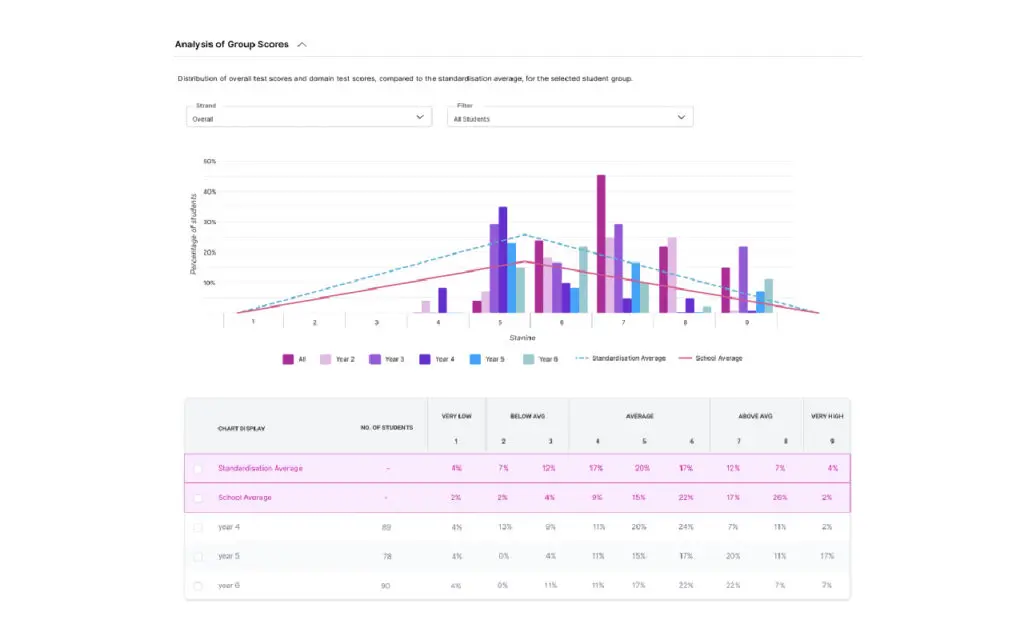Click the Year 3 legend swatch

click(375, 359)
